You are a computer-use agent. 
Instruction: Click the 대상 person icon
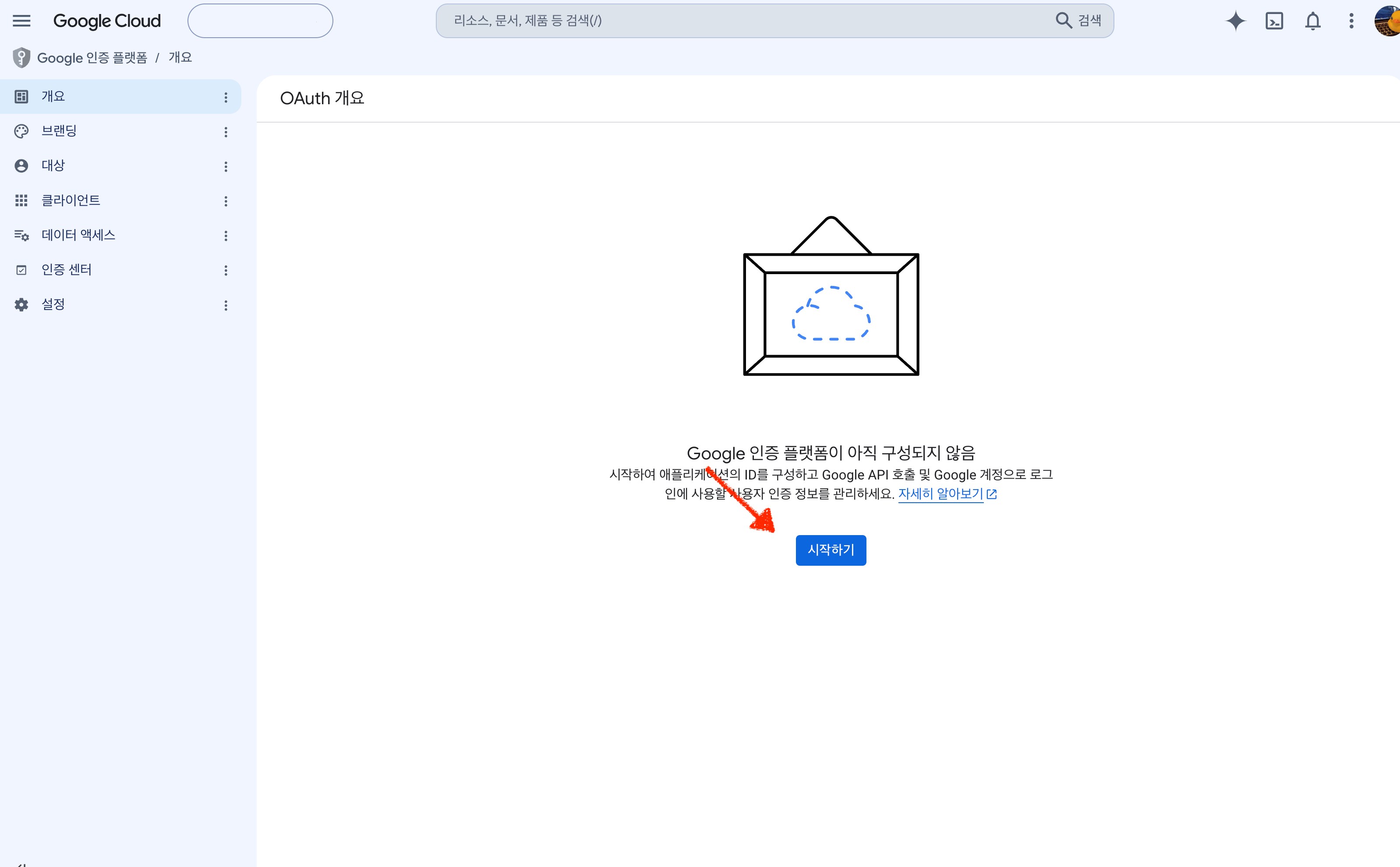click(x=21, y=166)
